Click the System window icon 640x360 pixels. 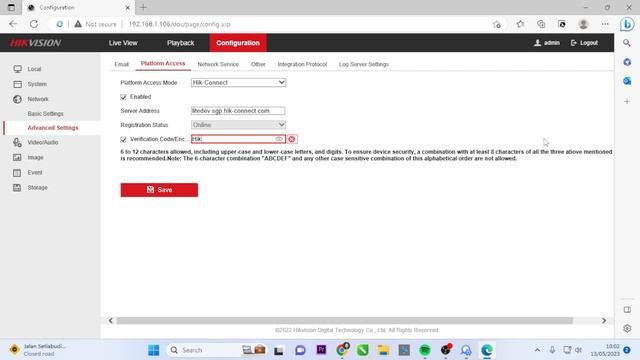(x=17, y=84)
